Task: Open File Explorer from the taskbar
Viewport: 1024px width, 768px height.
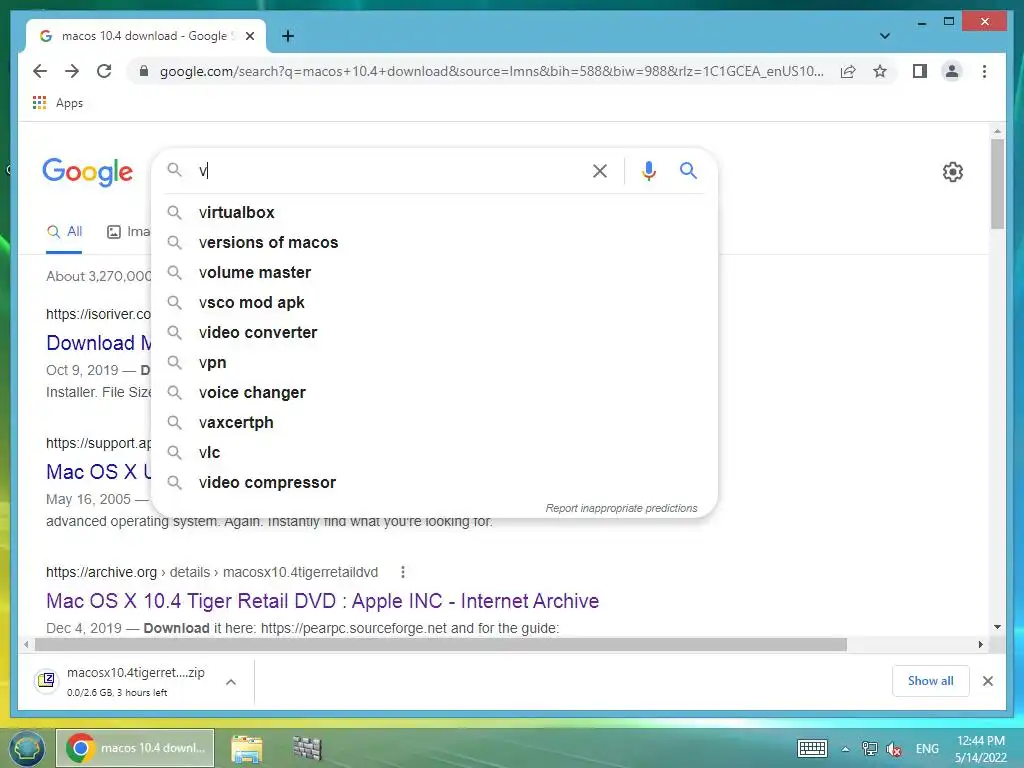Action: pyautogui.click(x=247, y=748)
